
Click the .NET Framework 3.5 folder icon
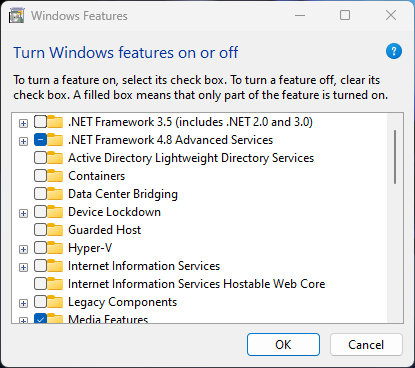55,122
